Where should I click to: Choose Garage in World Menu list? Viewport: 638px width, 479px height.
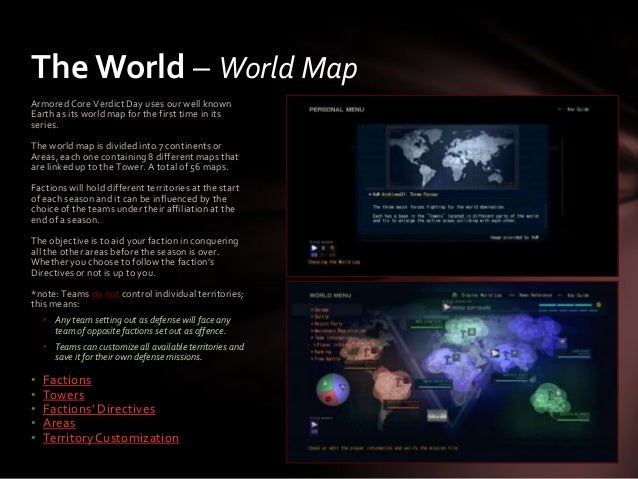point(320,310)
